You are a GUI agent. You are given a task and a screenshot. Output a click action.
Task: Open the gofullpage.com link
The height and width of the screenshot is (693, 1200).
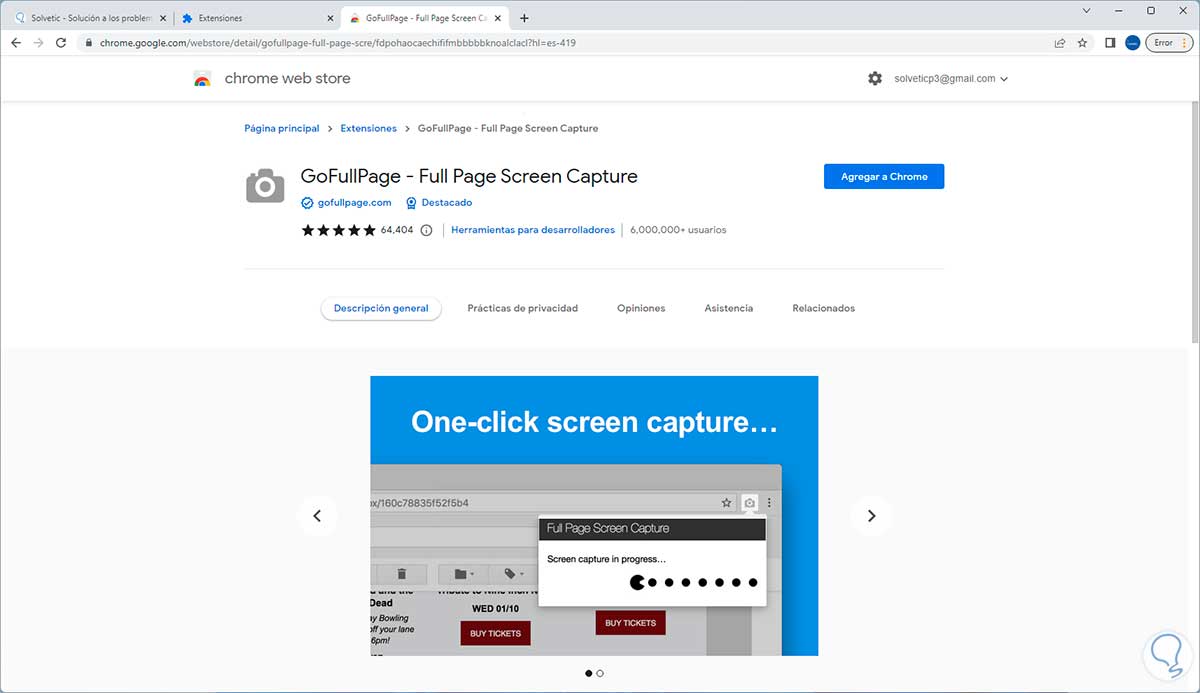(x=355, y=202)
